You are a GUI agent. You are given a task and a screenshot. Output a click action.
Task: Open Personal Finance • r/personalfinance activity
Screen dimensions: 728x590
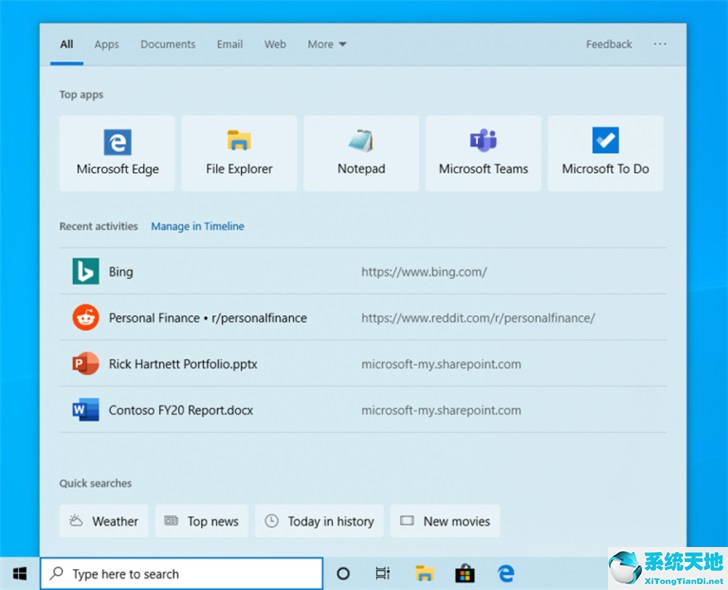tap(363, 318)
